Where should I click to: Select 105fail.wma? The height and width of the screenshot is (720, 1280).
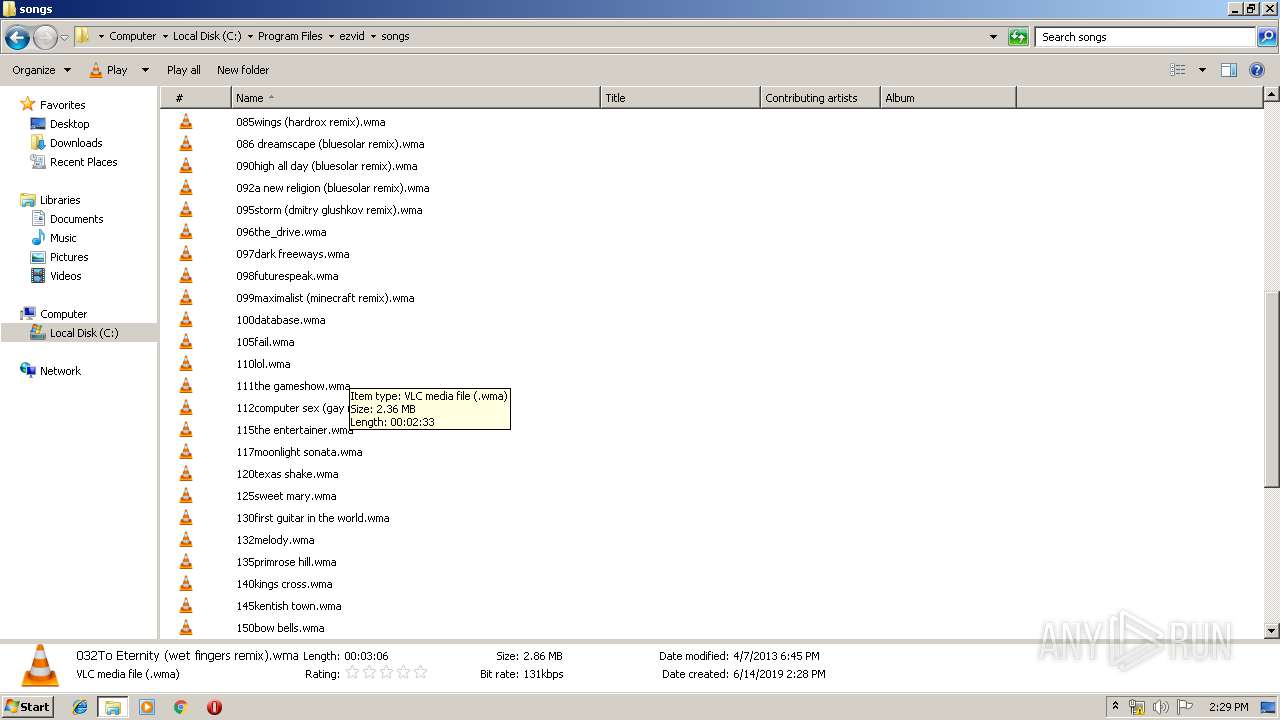click(x=265, y=342)
